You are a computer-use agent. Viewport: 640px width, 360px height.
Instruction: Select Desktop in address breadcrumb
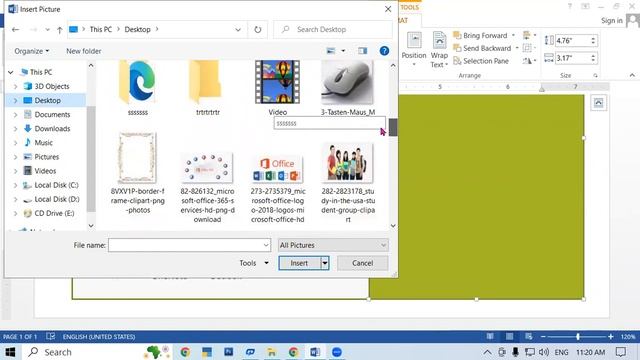pos(138,29)
